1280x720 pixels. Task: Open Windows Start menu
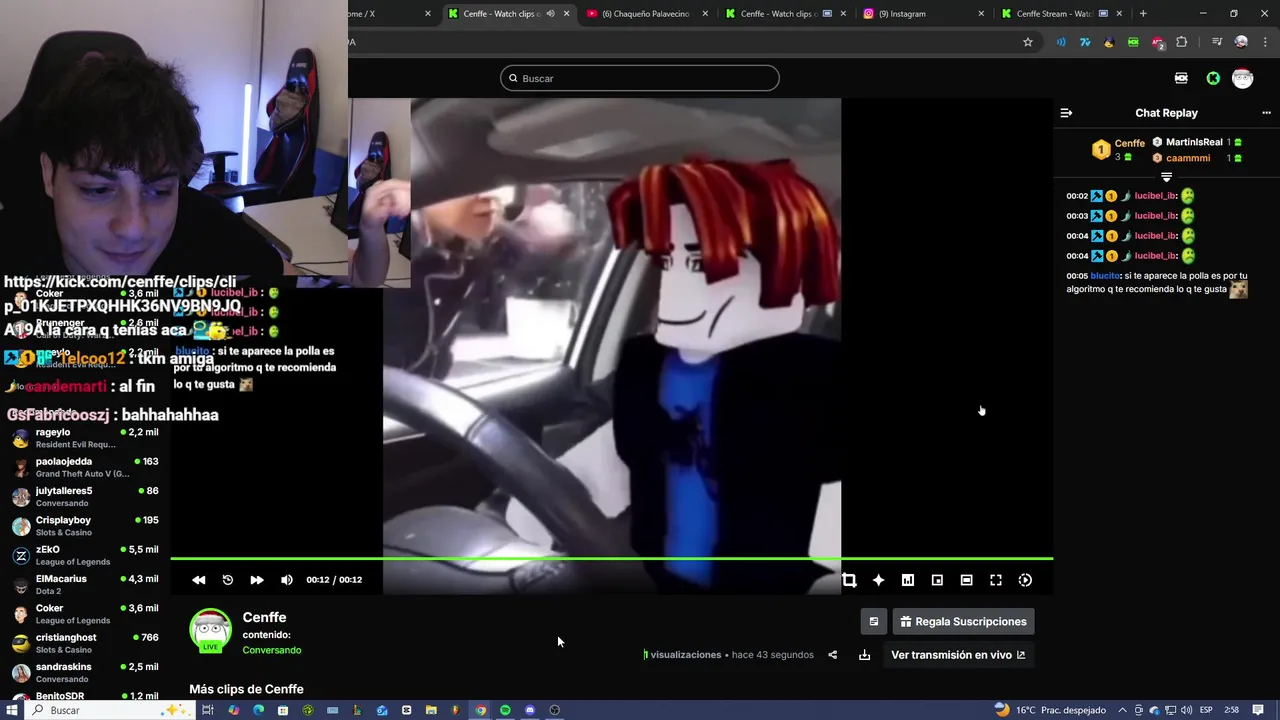[x=12, y=710]
